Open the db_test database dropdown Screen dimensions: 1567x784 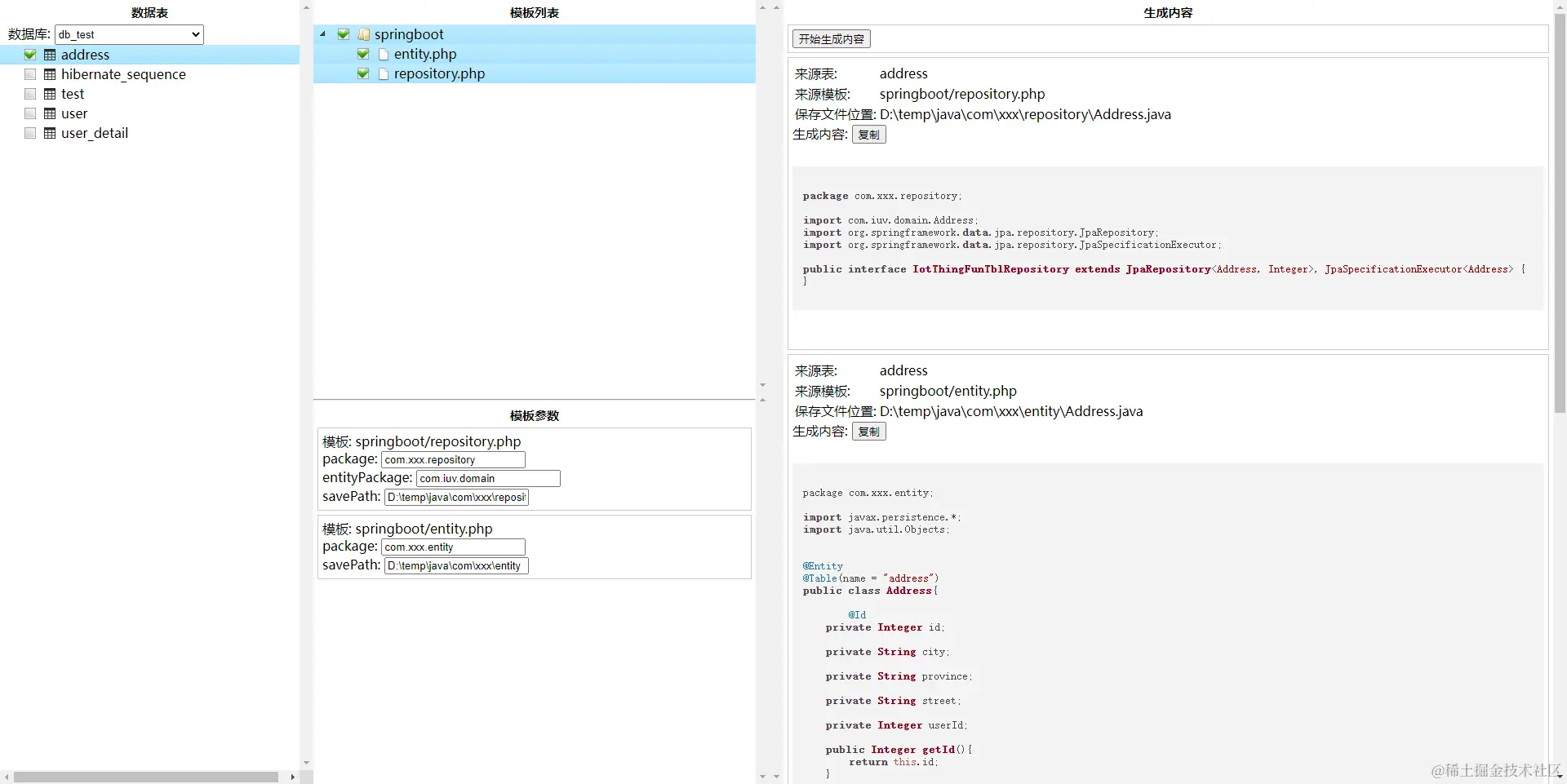click(x=129, y=34)
